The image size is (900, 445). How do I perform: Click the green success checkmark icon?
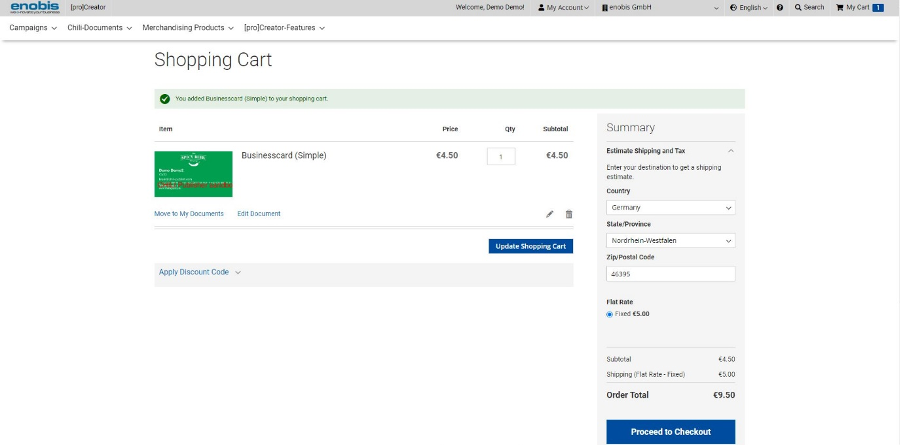pos(164,99)
